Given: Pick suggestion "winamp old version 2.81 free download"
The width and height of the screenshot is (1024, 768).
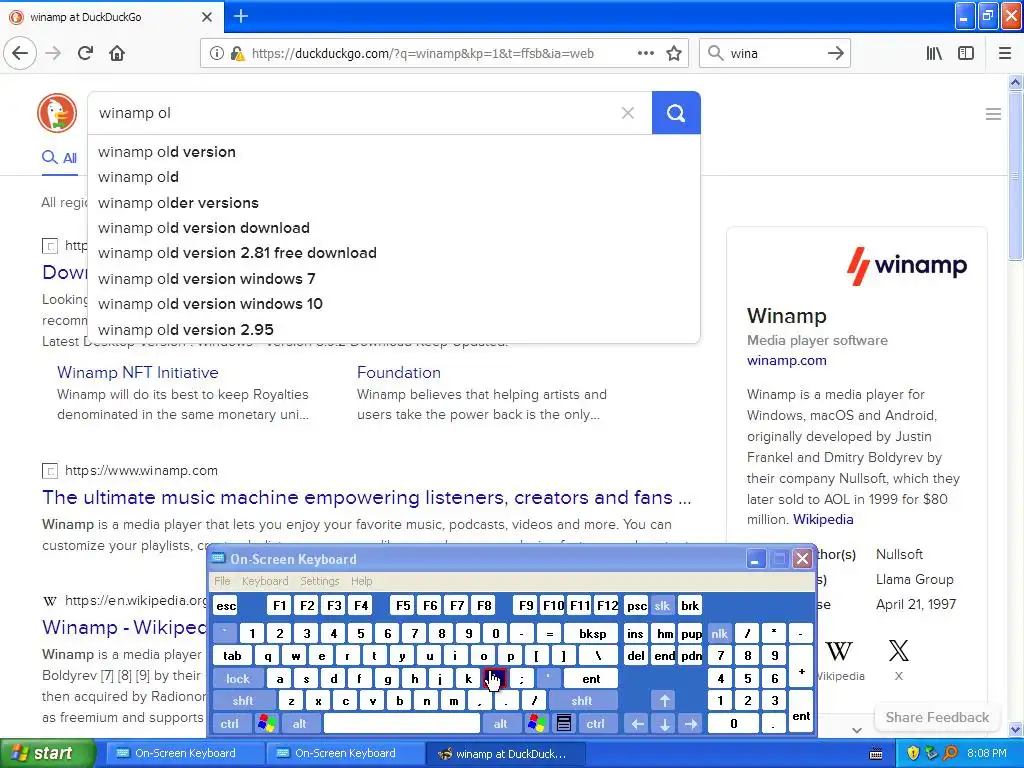Looking at the screenshot, I should tap(394, 253).
